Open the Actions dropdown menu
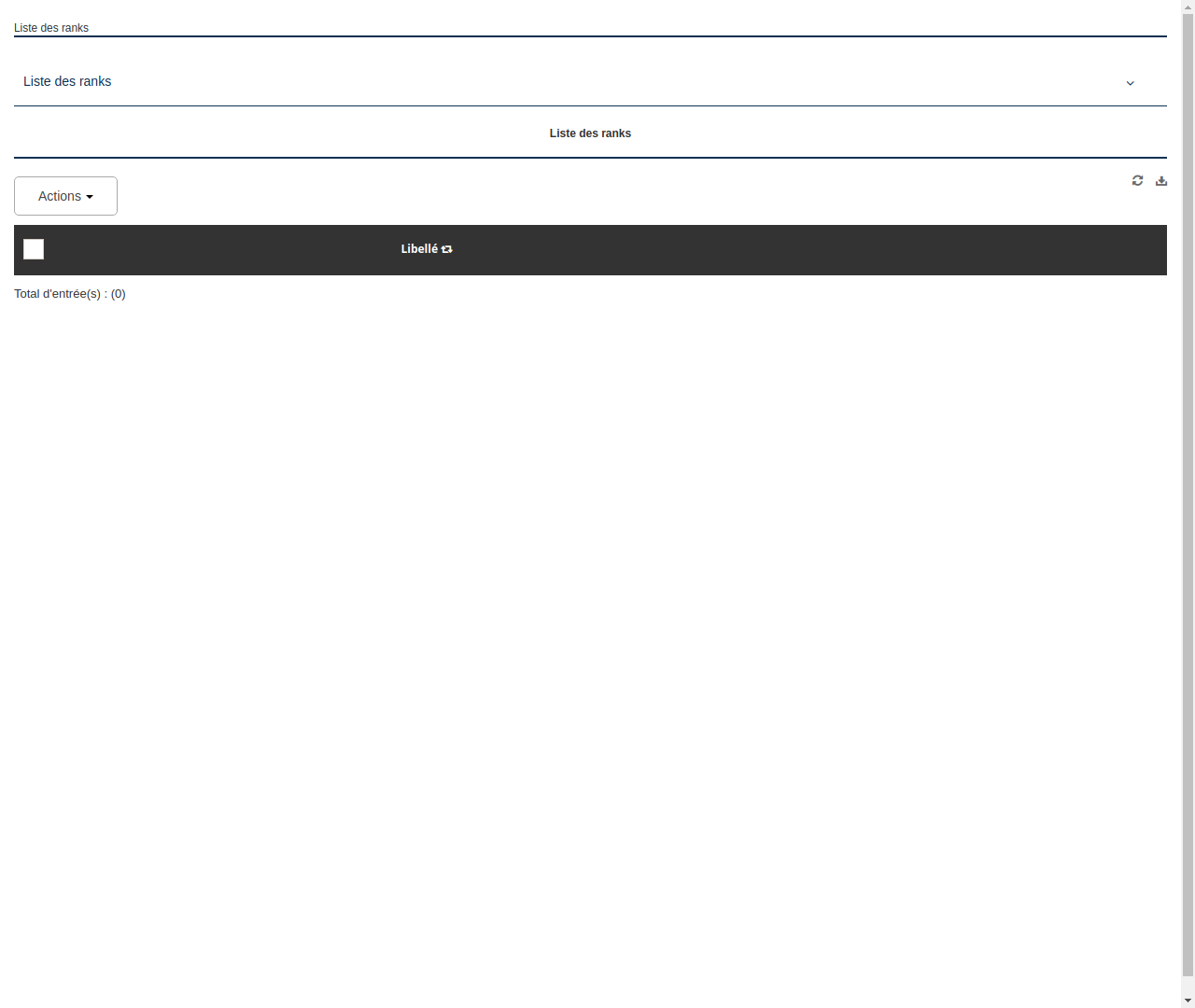Viewport: 1195px width, 1008px height. [65, 196]
